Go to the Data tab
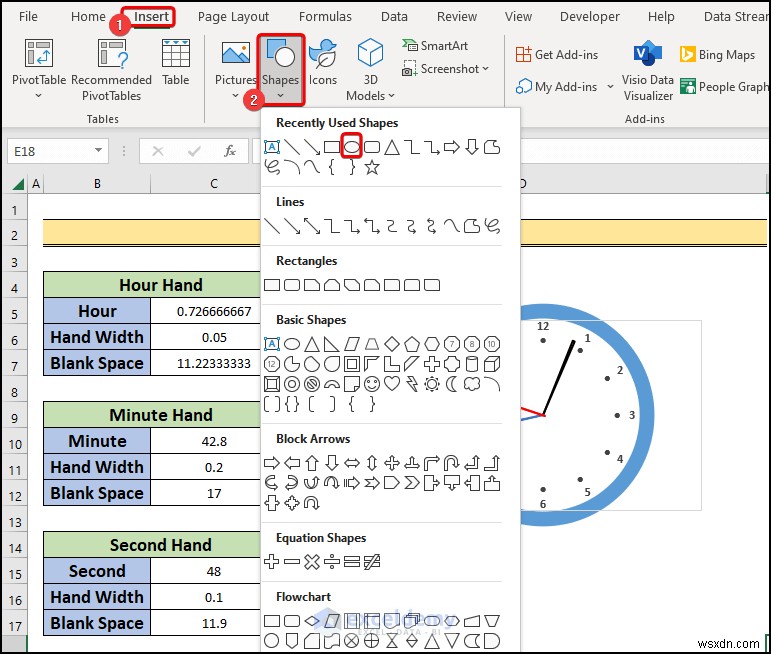Screen dimensions: 771x654 click(x=394, y=16)
